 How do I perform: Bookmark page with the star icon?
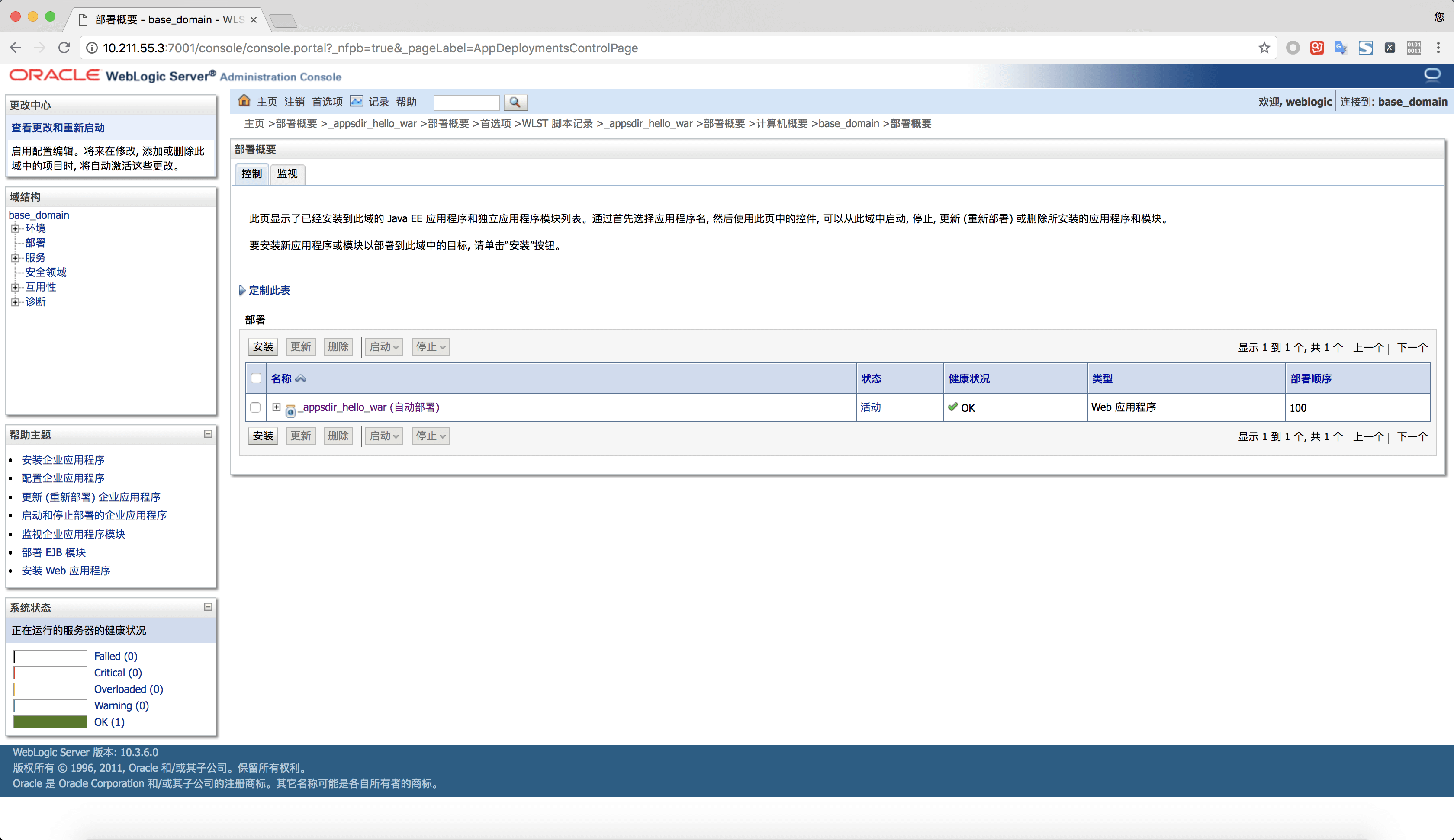coord(1264,48)
